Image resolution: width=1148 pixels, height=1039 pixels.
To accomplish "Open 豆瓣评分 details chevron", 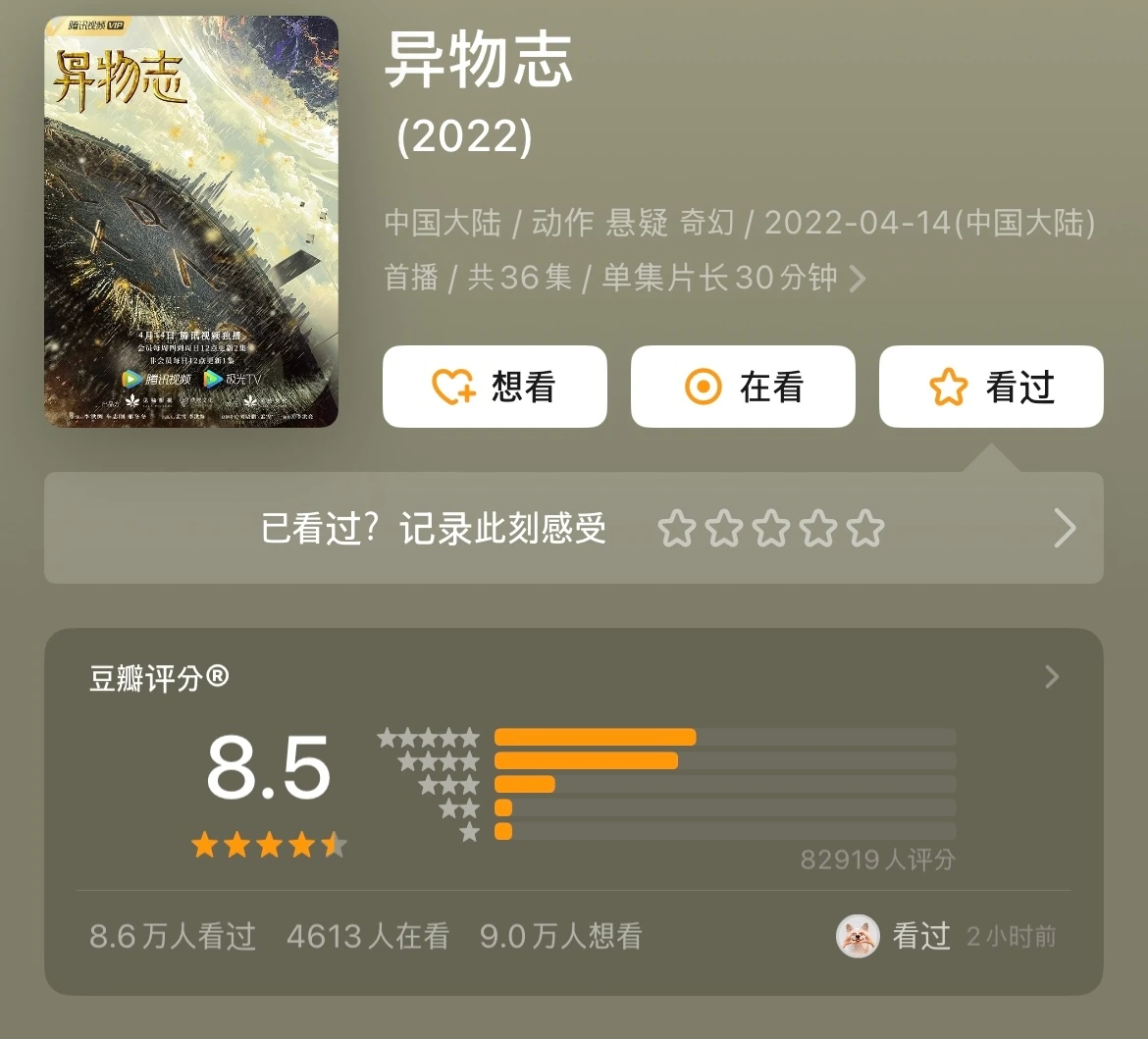I will point(1052,677).
